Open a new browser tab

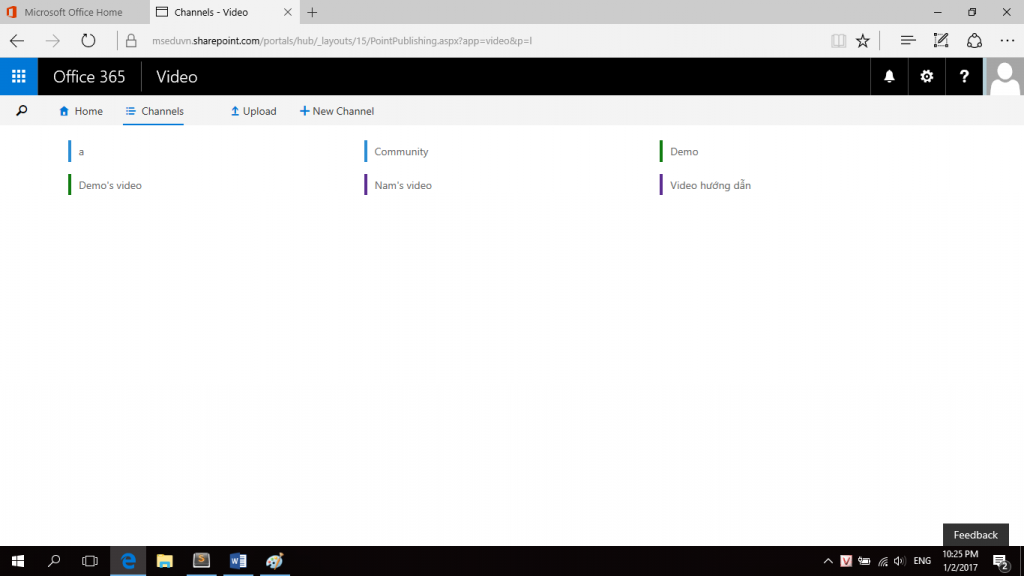pos(312,12)
